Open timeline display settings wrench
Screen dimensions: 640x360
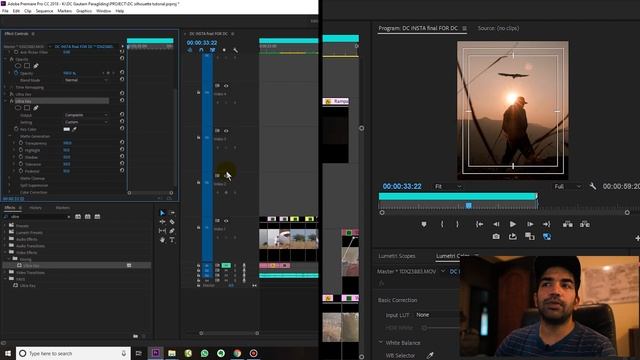[236, 50]
